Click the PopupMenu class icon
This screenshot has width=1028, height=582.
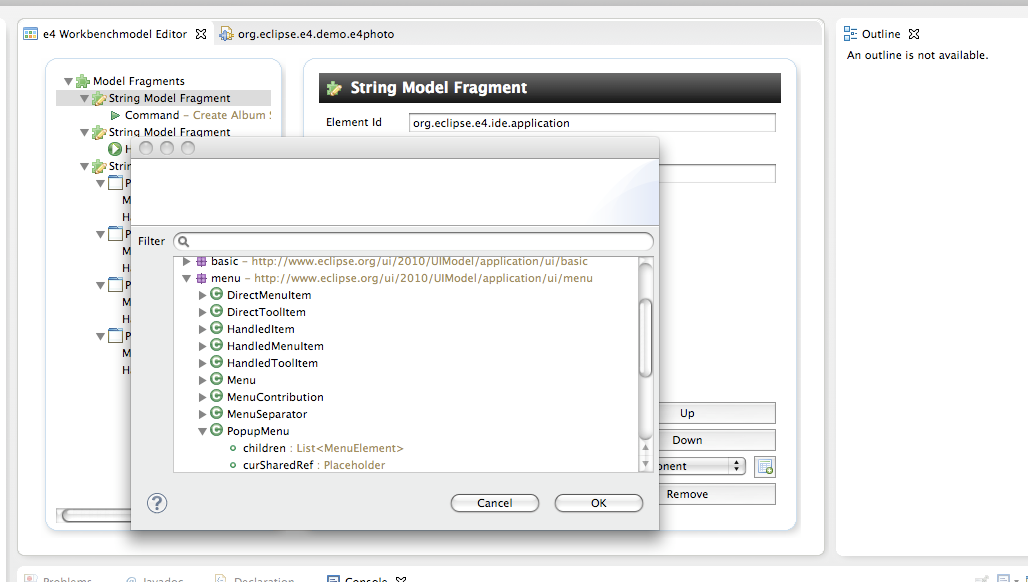216,431
